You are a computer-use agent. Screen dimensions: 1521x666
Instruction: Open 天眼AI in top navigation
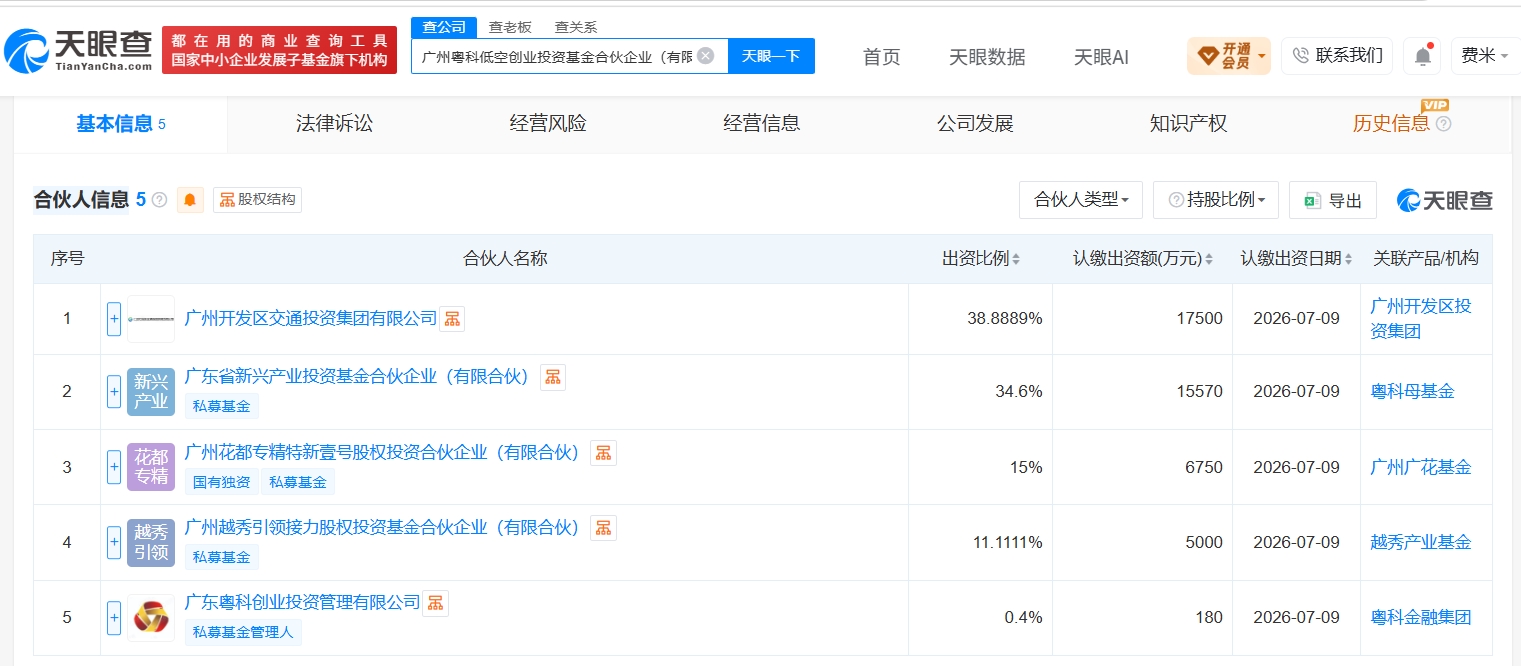tap(1101, 57)
